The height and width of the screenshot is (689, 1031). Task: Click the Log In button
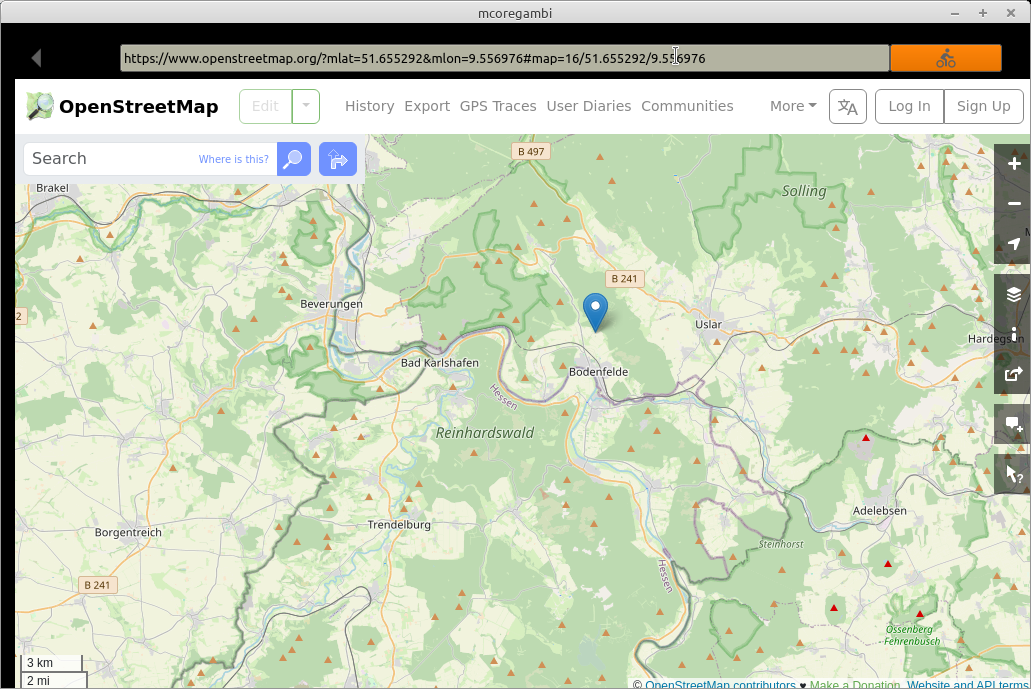pyautogui.click(x=909, y=106)
